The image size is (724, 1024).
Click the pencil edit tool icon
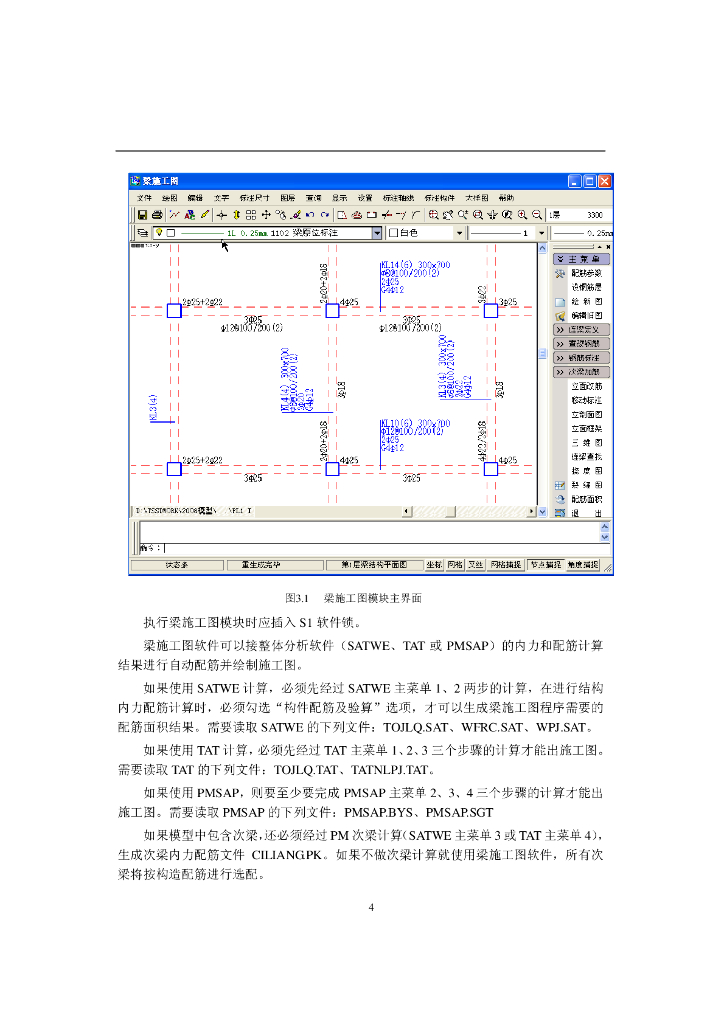pos(205,214)
